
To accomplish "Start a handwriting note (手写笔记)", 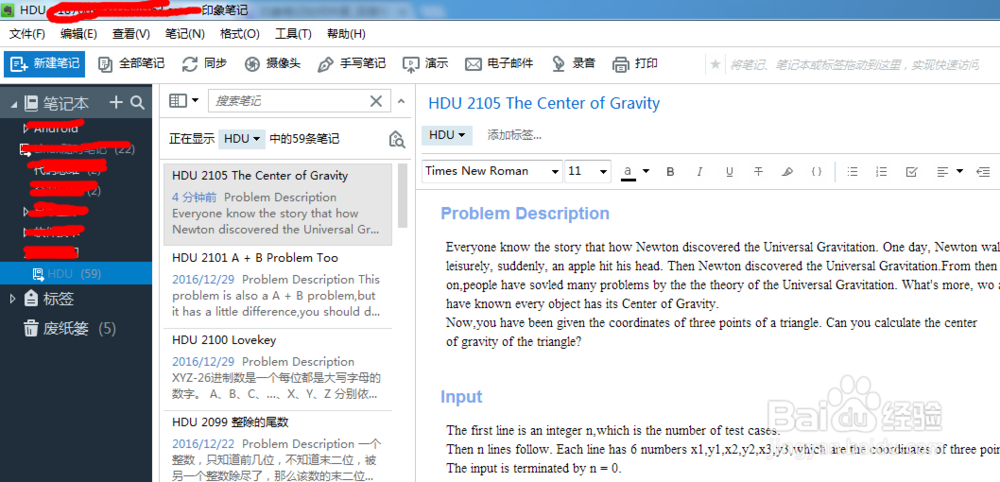I will pyautogui.click(x=351, y=64).
